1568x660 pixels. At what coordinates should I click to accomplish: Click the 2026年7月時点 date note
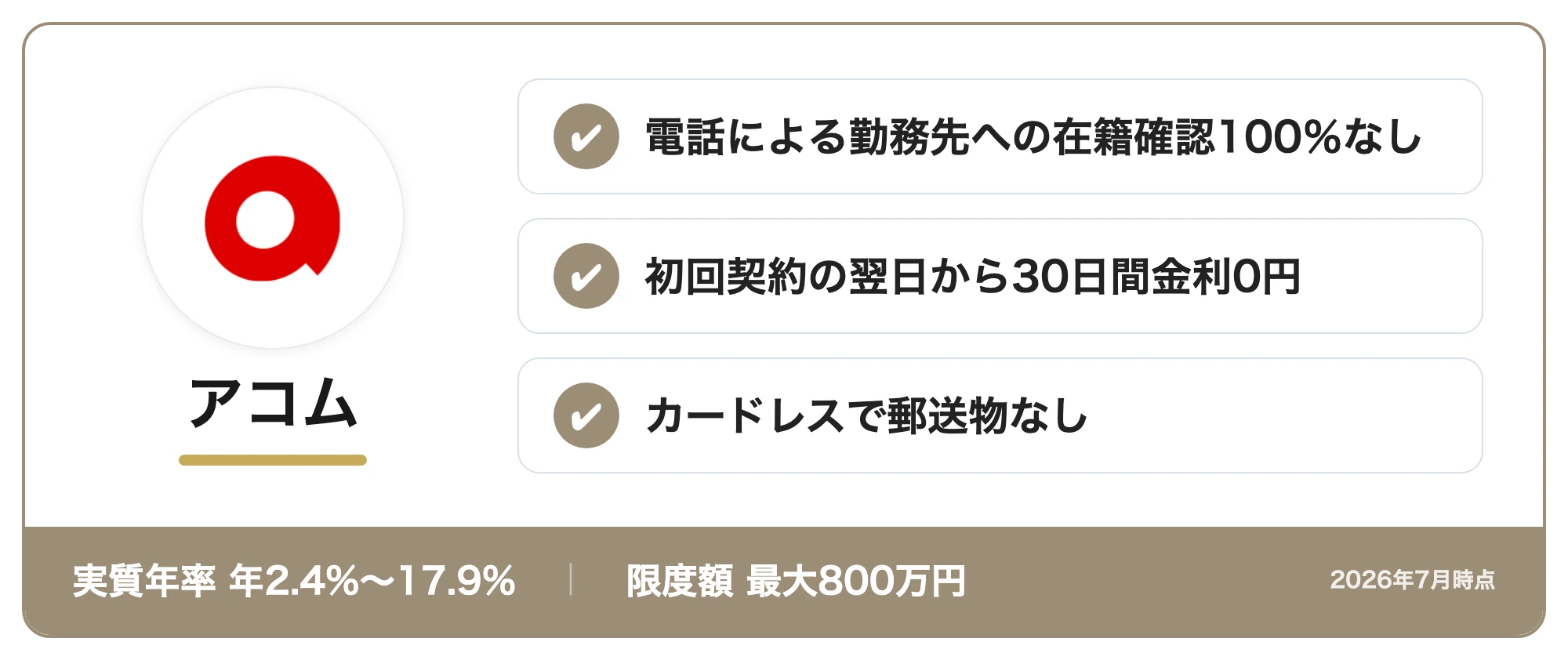(1413, 580)
